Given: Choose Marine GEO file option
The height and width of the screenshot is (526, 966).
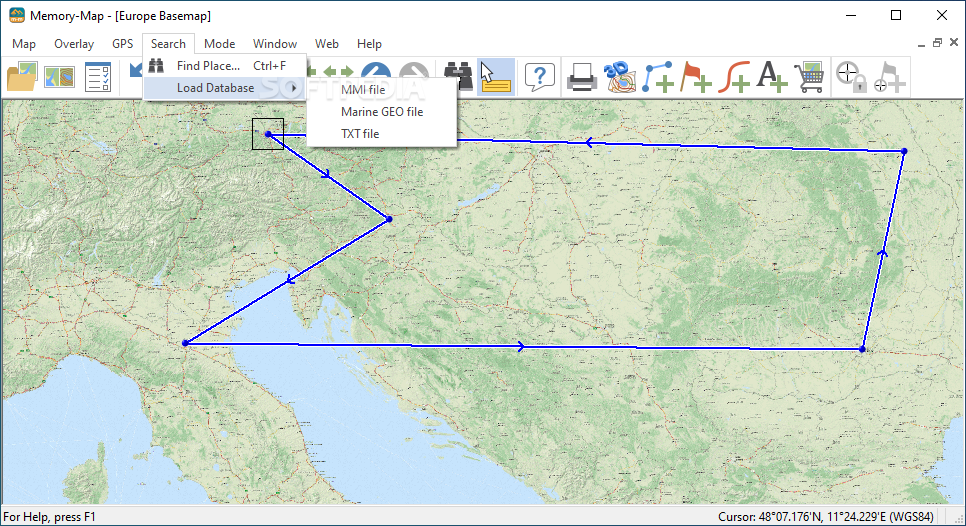Looking at the screenshot, I should (382, 111).
